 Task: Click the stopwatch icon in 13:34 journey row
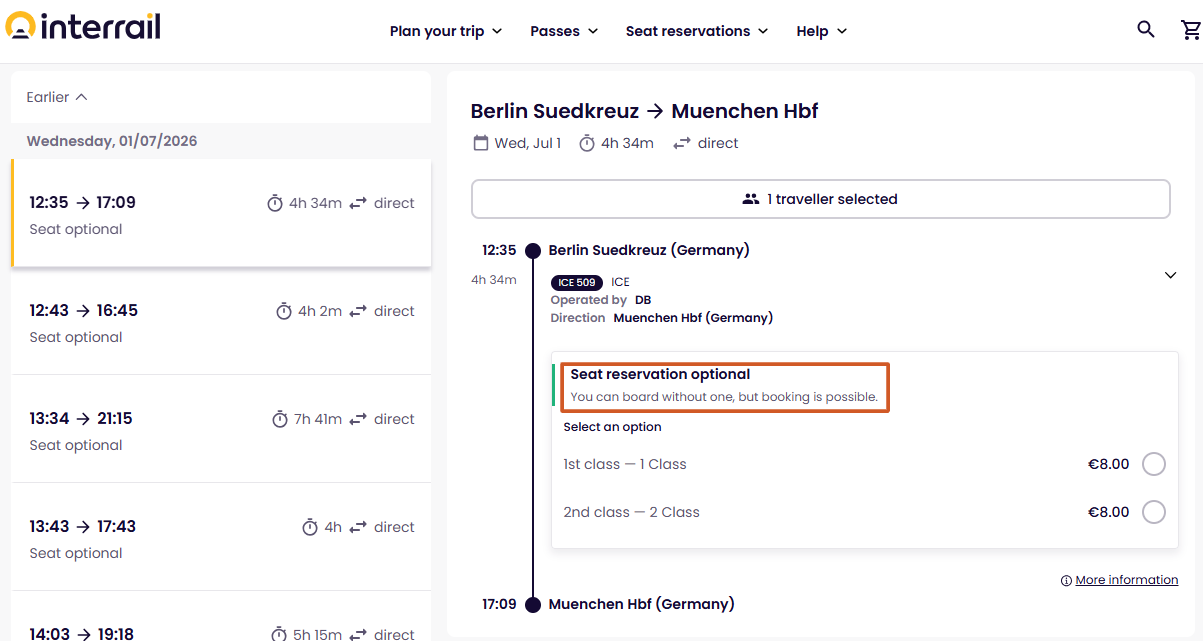coord(280,419)
